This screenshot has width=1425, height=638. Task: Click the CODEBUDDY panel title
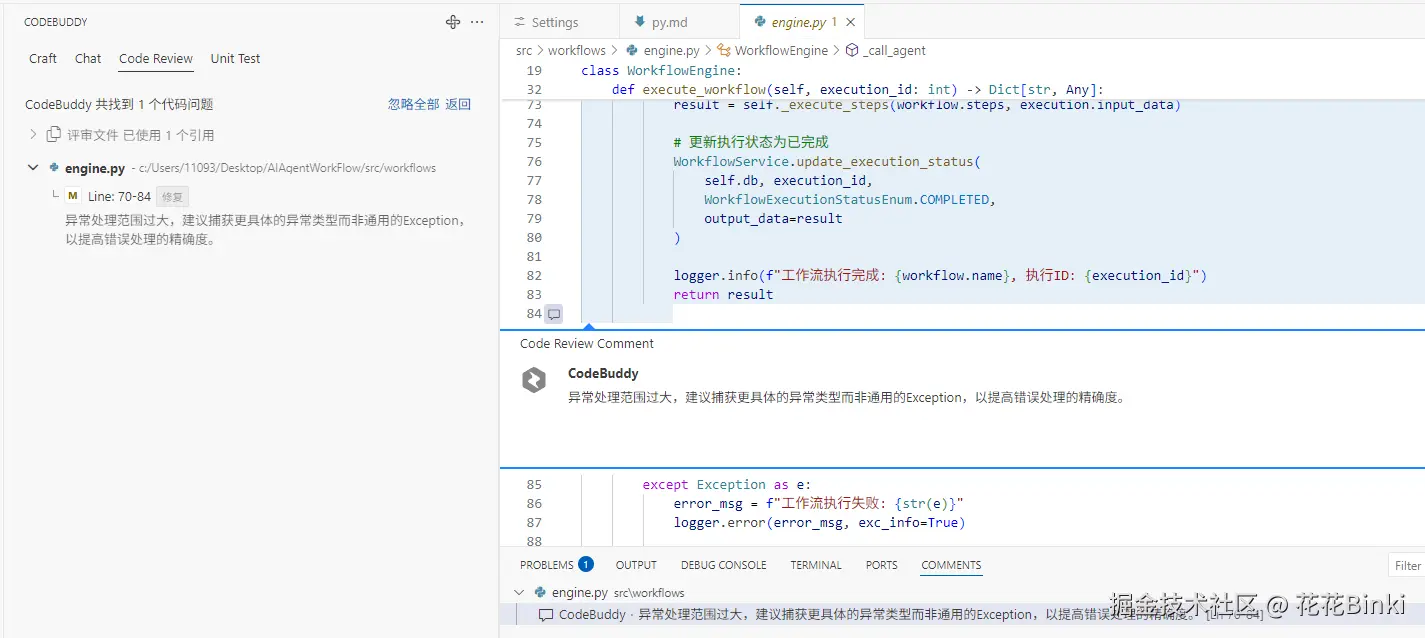[x=55, y=22]
